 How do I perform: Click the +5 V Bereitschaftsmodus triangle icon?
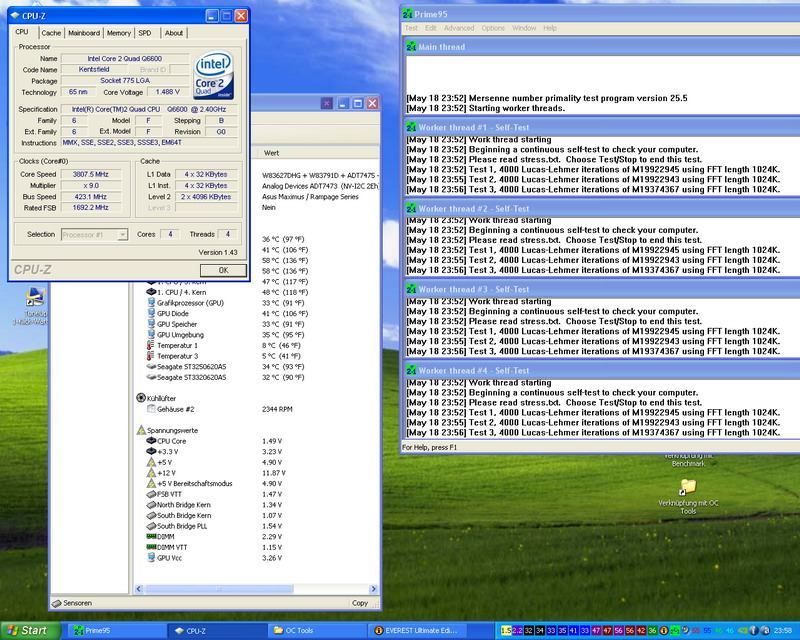point(151,483)
